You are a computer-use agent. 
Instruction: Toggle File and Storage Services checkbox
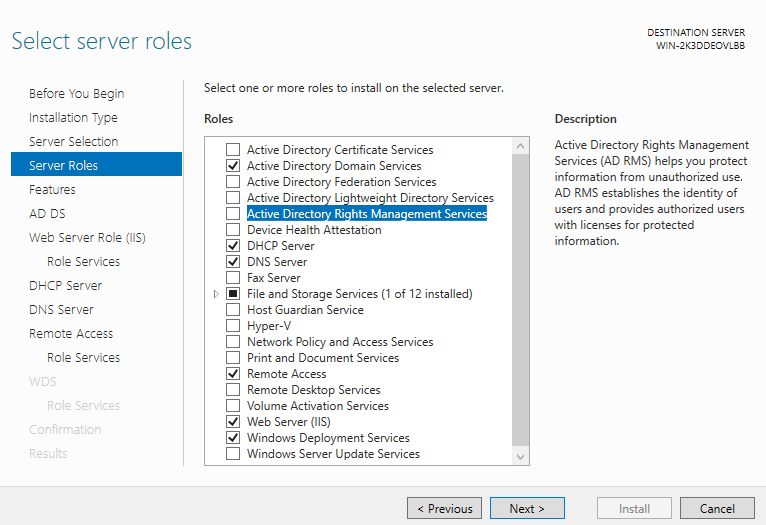pos(233,294)
